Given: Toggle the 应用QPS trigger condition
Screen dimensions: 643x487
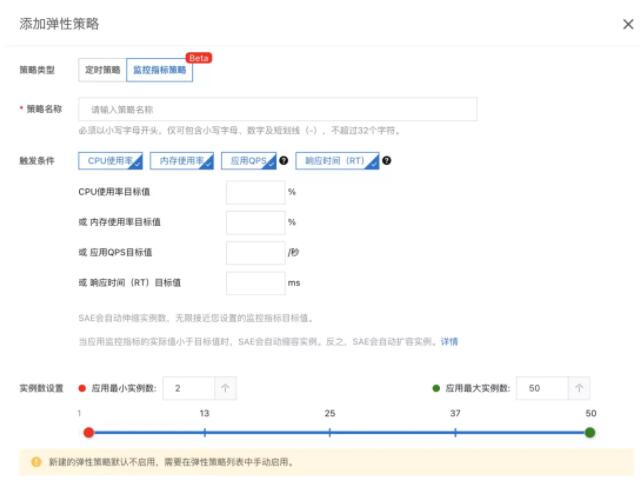Looking at the screenshot, I should (x=249, y=161).
